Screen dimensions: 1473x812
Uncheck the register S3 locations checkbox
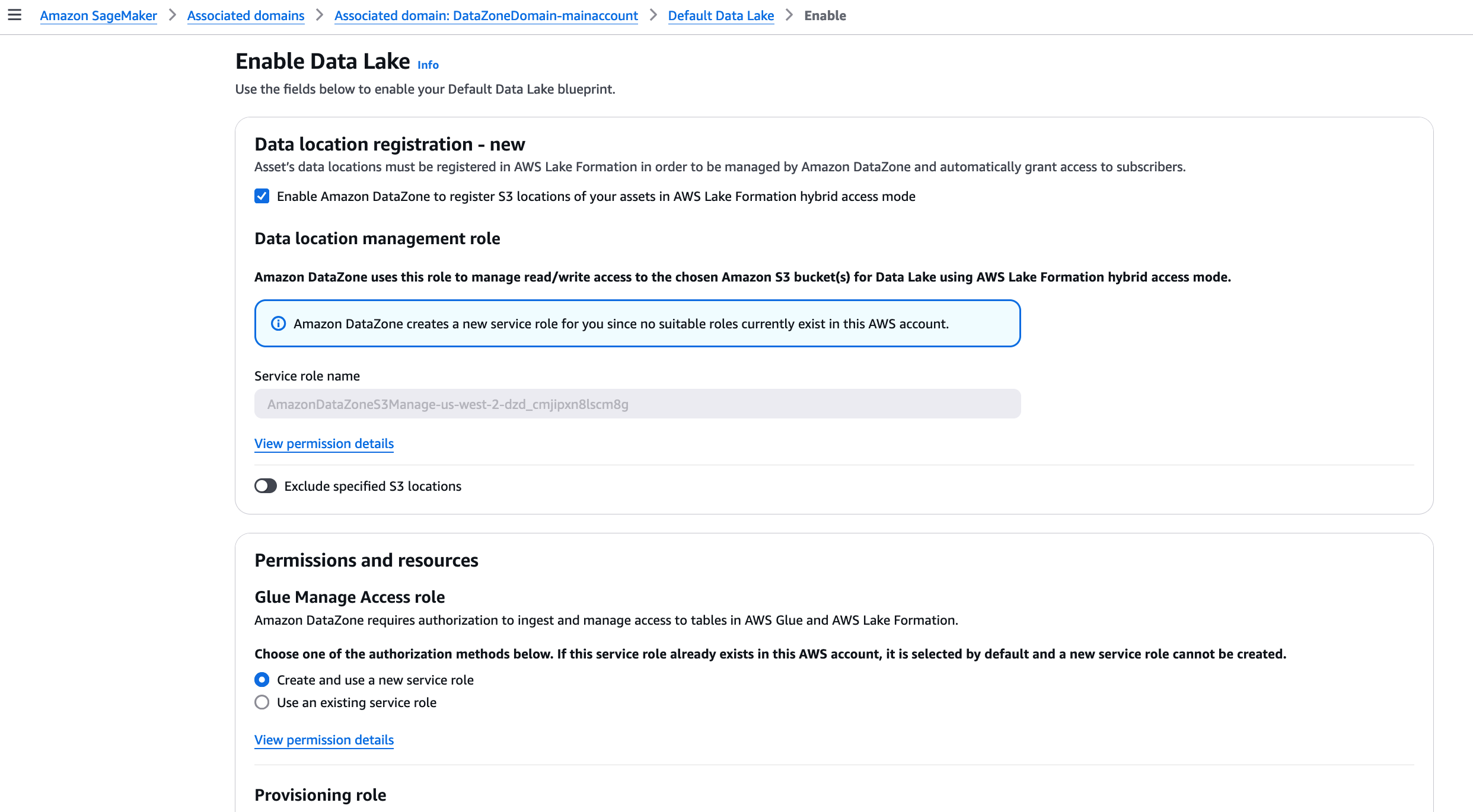(262, 196)
